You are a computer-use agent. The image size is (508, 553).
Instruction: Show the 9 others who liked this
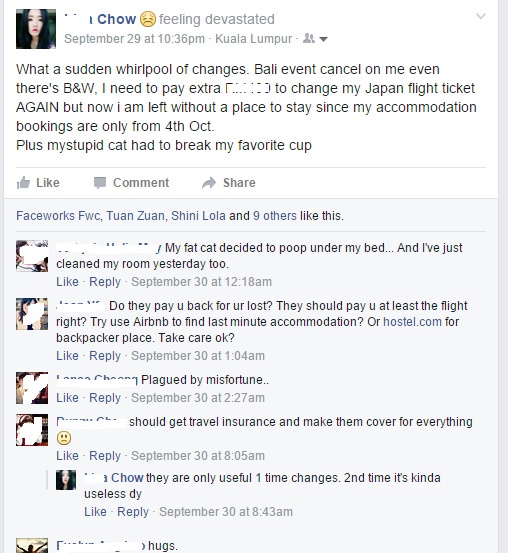[275, 215]
